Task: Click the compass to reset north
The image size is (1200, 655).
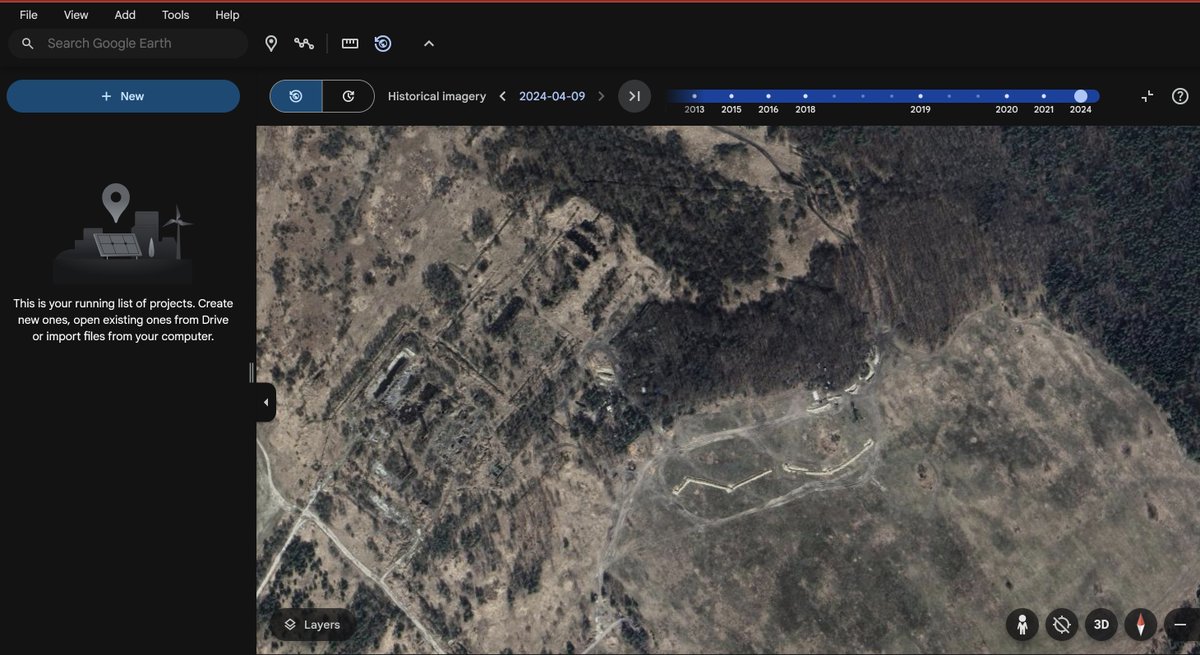Action: click(x=1141, y=624)
